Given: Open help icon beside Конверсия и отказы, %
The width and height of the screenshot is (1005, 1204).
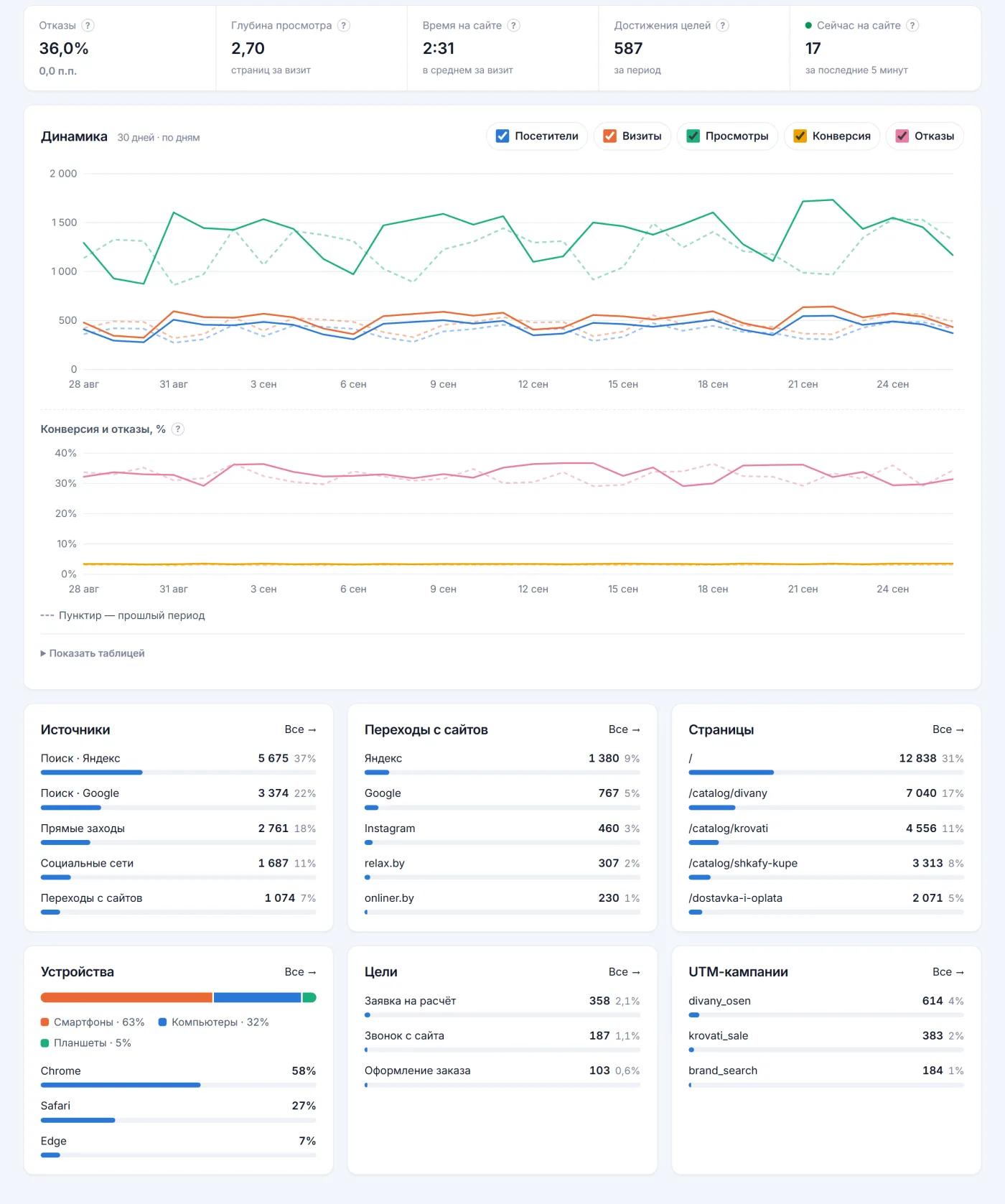Looking at the screenshot, I should (x=178, y=429).
